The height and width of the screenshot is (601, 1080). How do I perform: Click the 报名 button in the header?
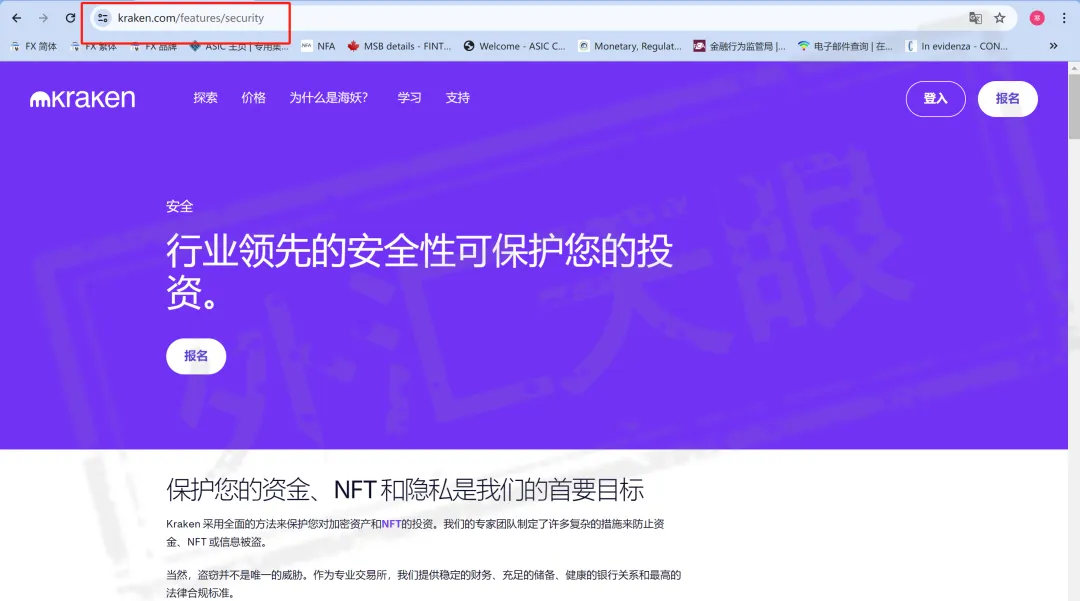(1008, 98)
